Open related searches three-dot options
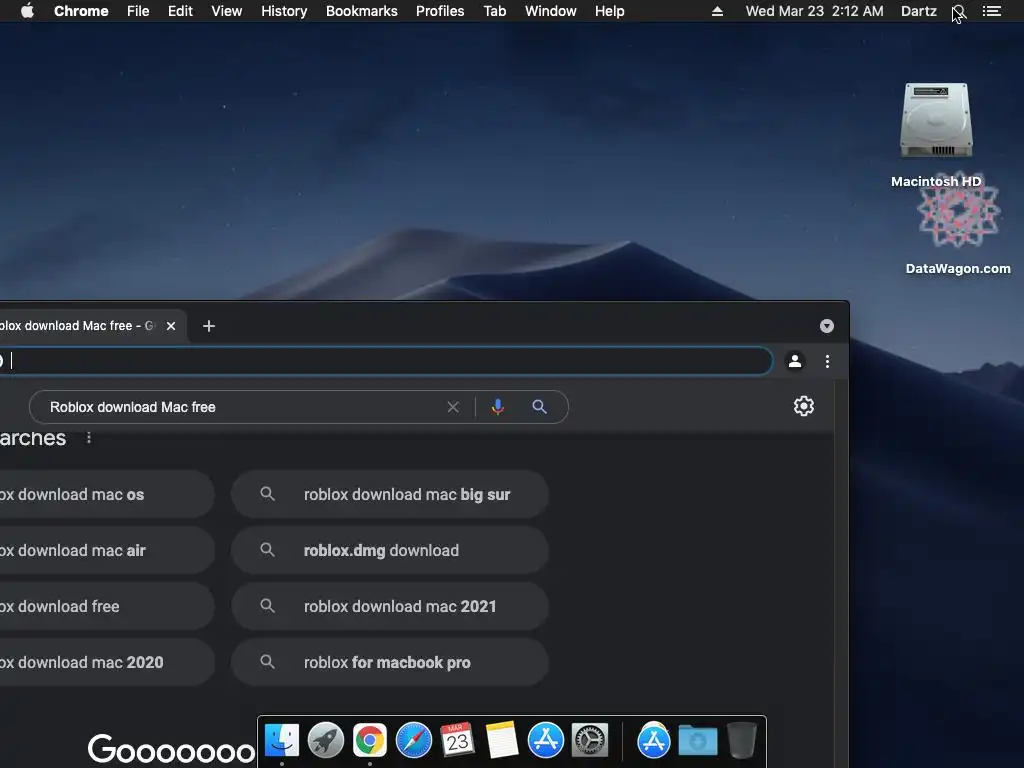Image resolution: width=1024 pixels, height=768 pixels. (x=89, y=438)
